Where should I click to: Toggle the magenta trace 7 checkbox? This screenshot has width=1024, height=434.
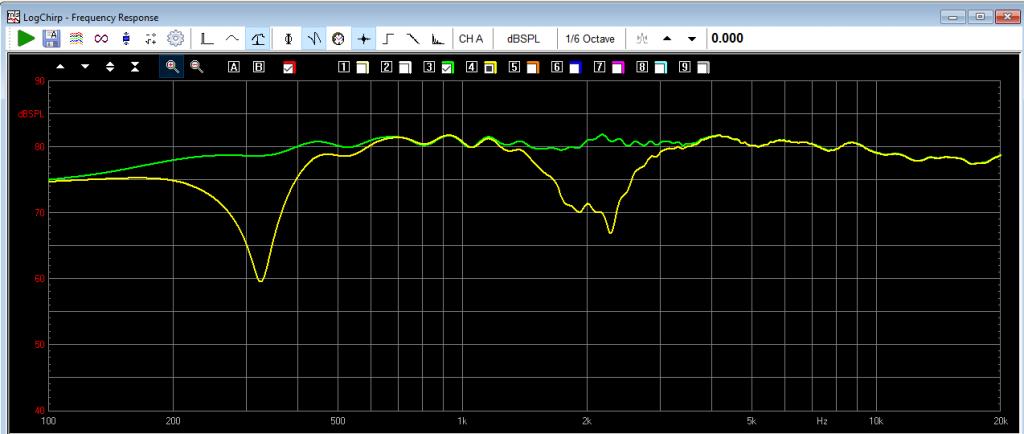[x=618, y=67]
